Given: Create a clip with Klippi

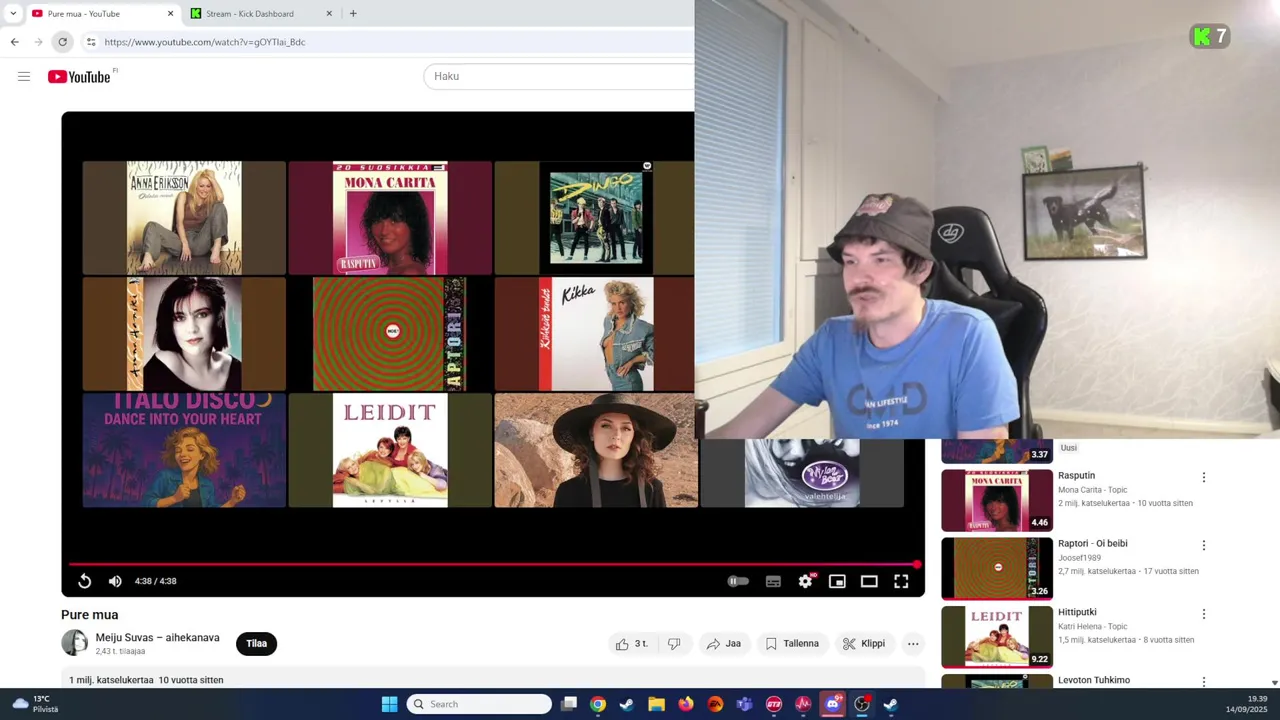Looking at the screenshot, I should tap(864, 644).
